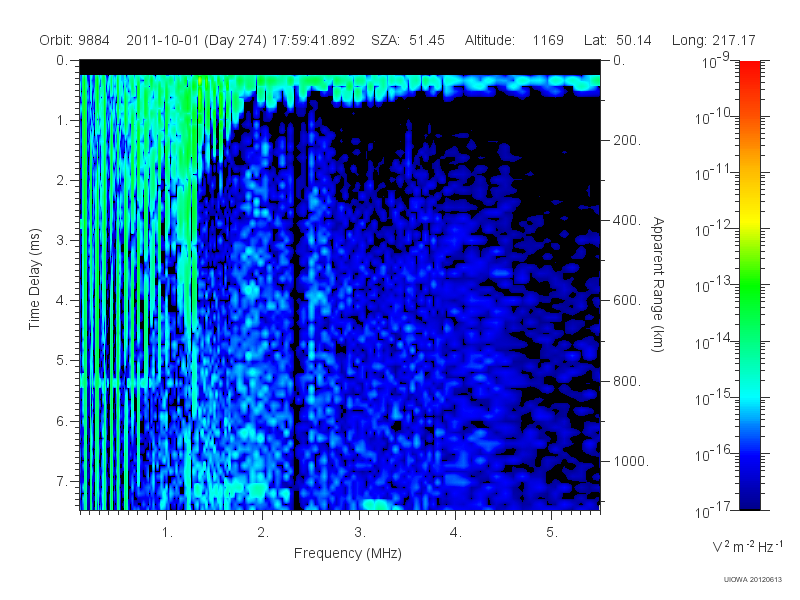Click the 7. tick on time delay axis
This screenshot has height=600, width=800.
coord(62,481)
